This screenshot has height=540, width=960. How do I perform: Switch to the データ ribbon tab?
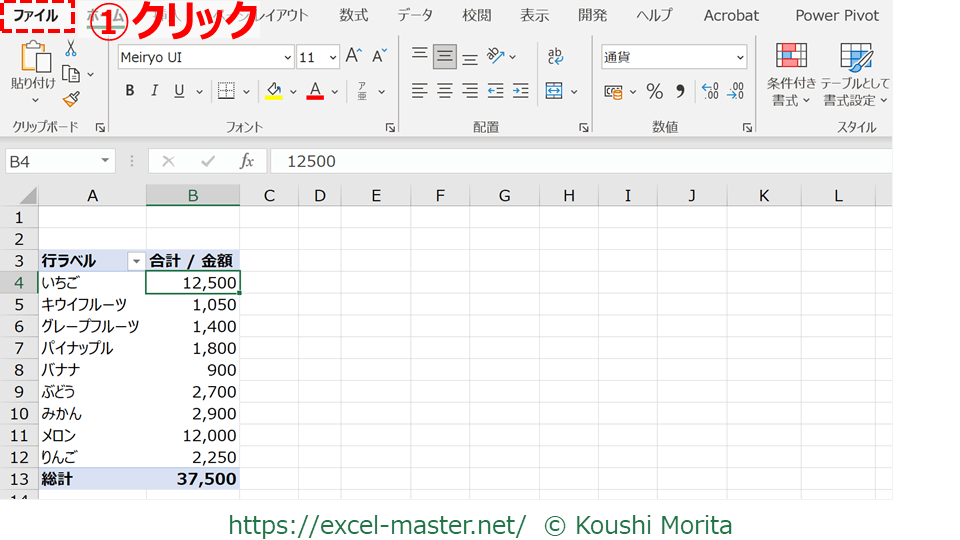(415, 15)
